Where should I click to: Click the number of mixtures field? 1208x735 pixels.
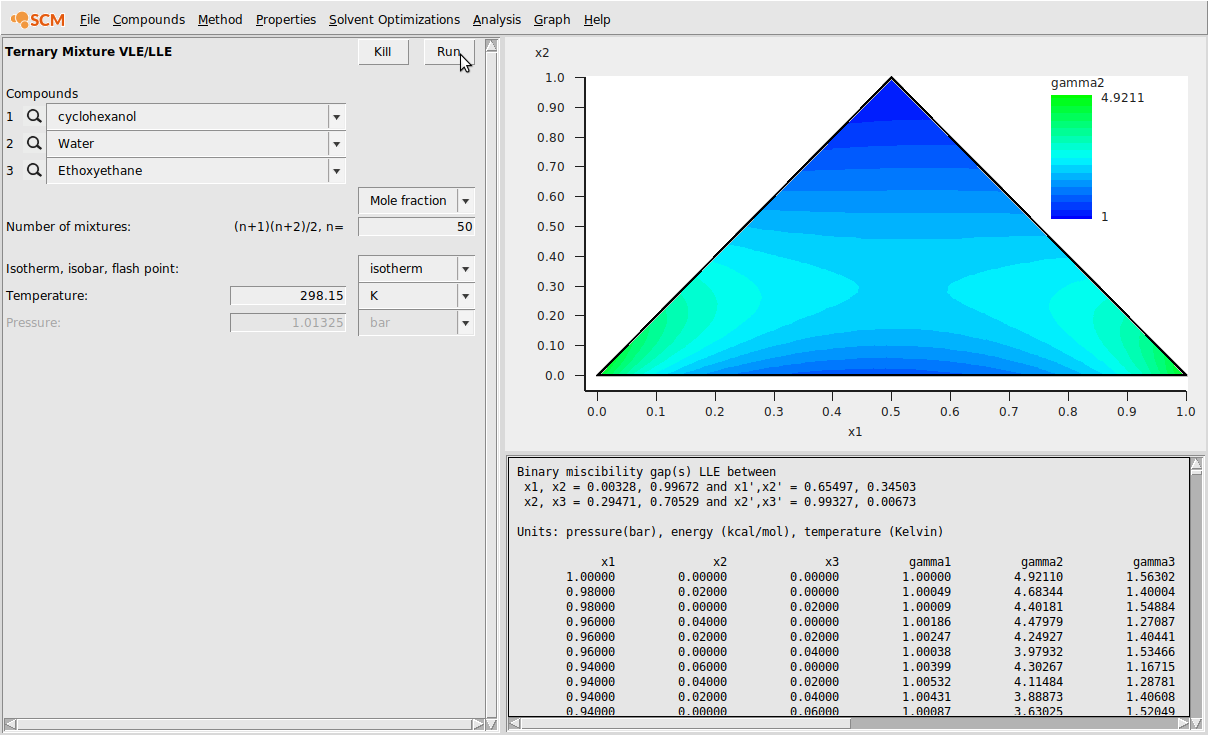click(416, 227)
